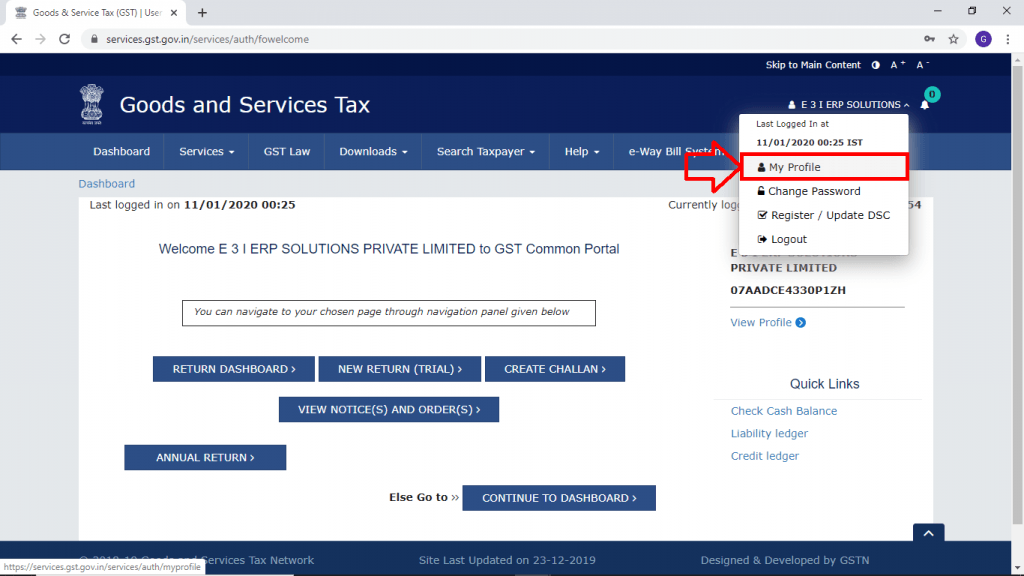Click the notification bell icon
Viewport: 1024px width, 576px height.
click(x=924, y=104)
